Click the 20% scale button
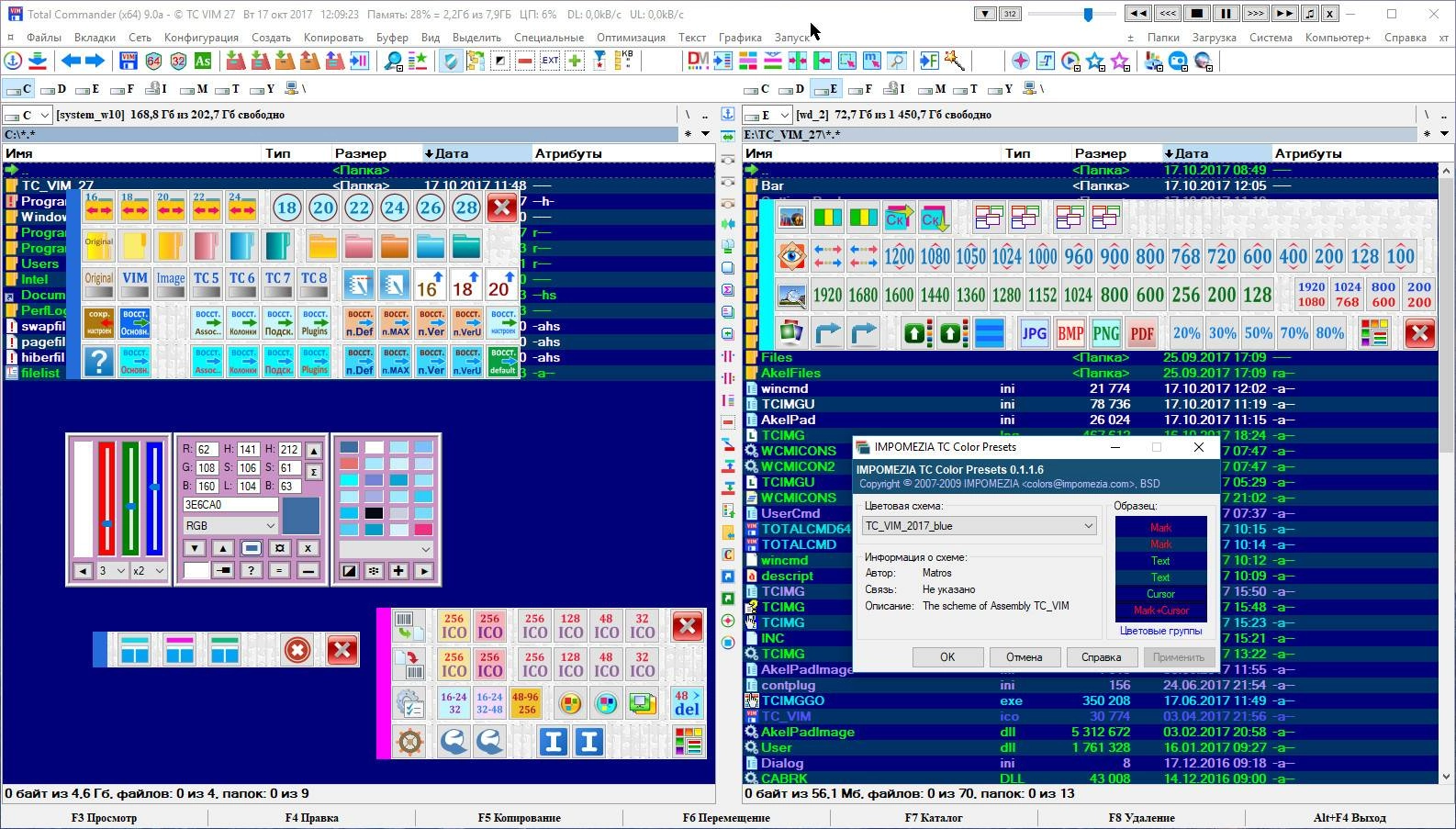1456x829 pixels. (1186, 333)
